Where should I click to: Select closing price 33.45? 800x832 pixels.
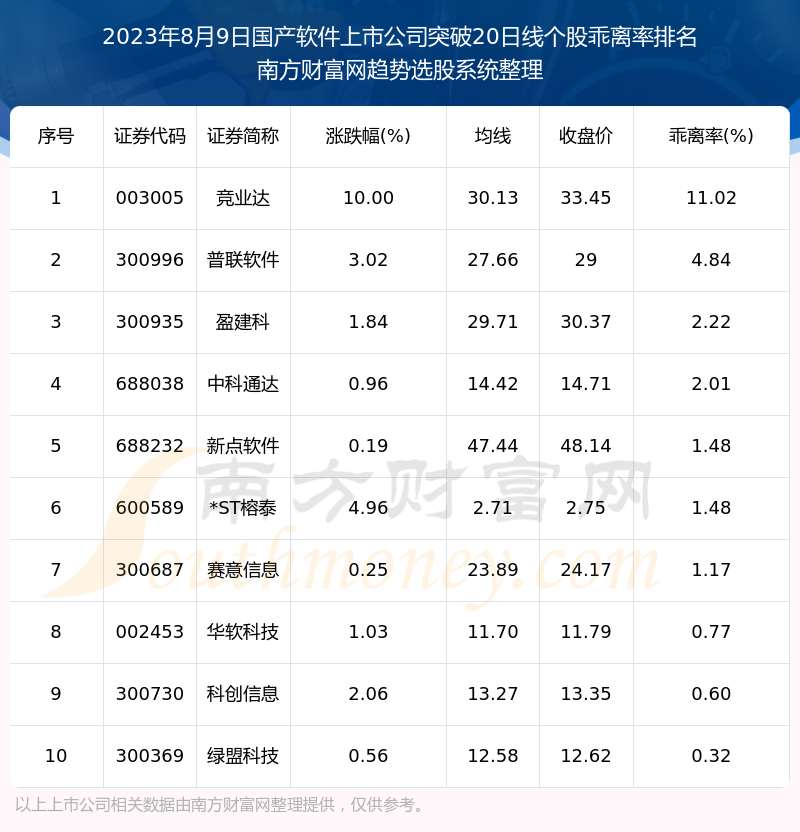point(586,198)
